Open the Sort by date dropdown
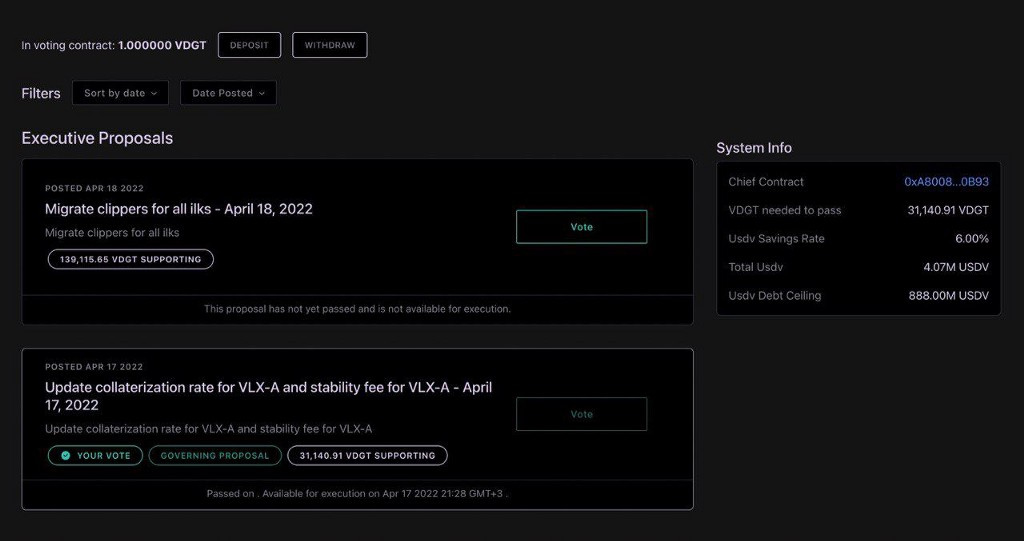The image size is (1024, 541). click(120, 93)
